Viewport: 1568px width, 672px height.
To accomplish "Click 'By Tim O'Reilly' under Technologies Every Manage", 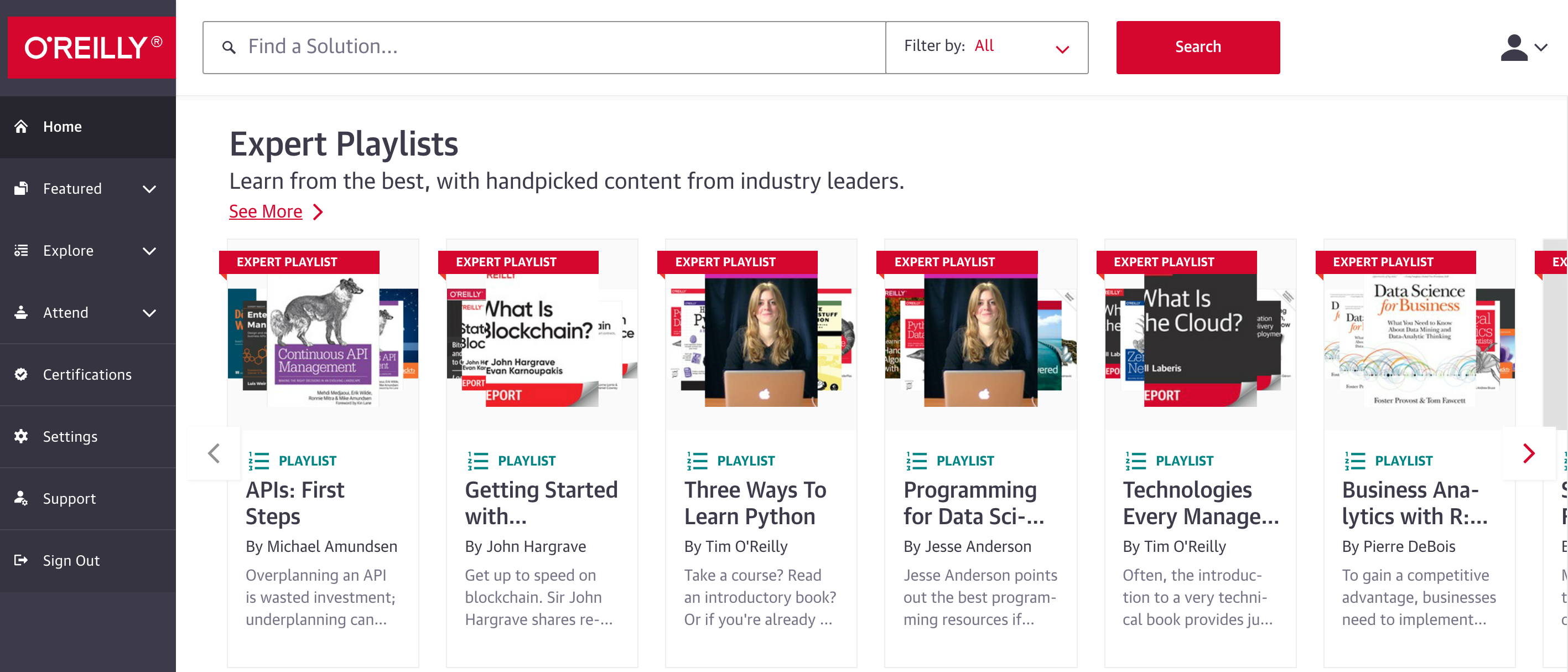I will tap(1174, 546).
